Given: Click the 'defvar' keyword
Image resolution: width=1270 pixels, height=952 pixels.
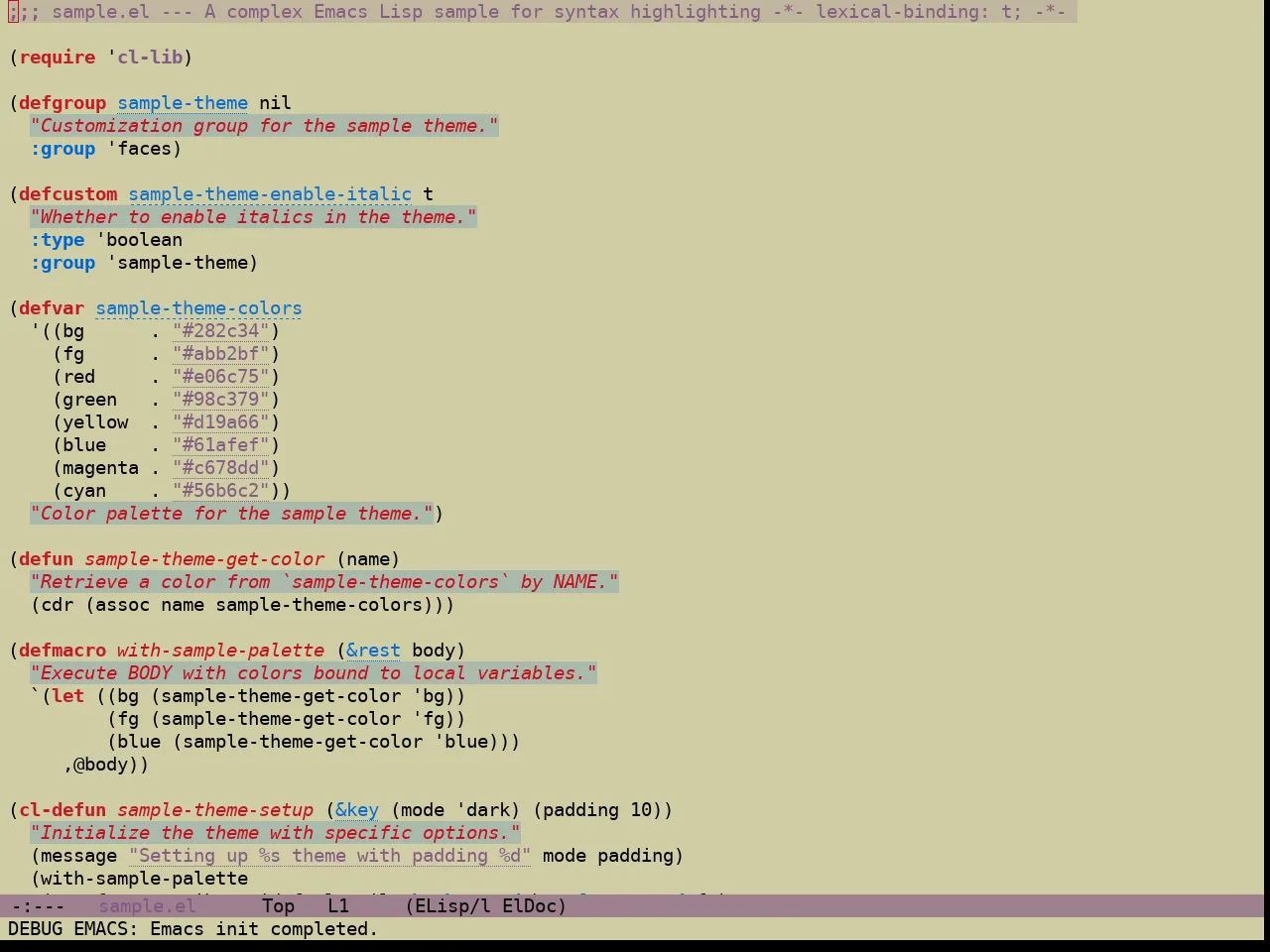Looking at the screenshot, I should [52, 308].
